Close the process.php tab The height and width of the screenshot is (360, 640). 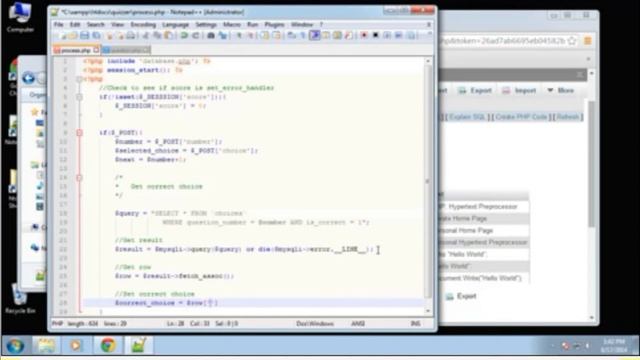tap(96, 50)
